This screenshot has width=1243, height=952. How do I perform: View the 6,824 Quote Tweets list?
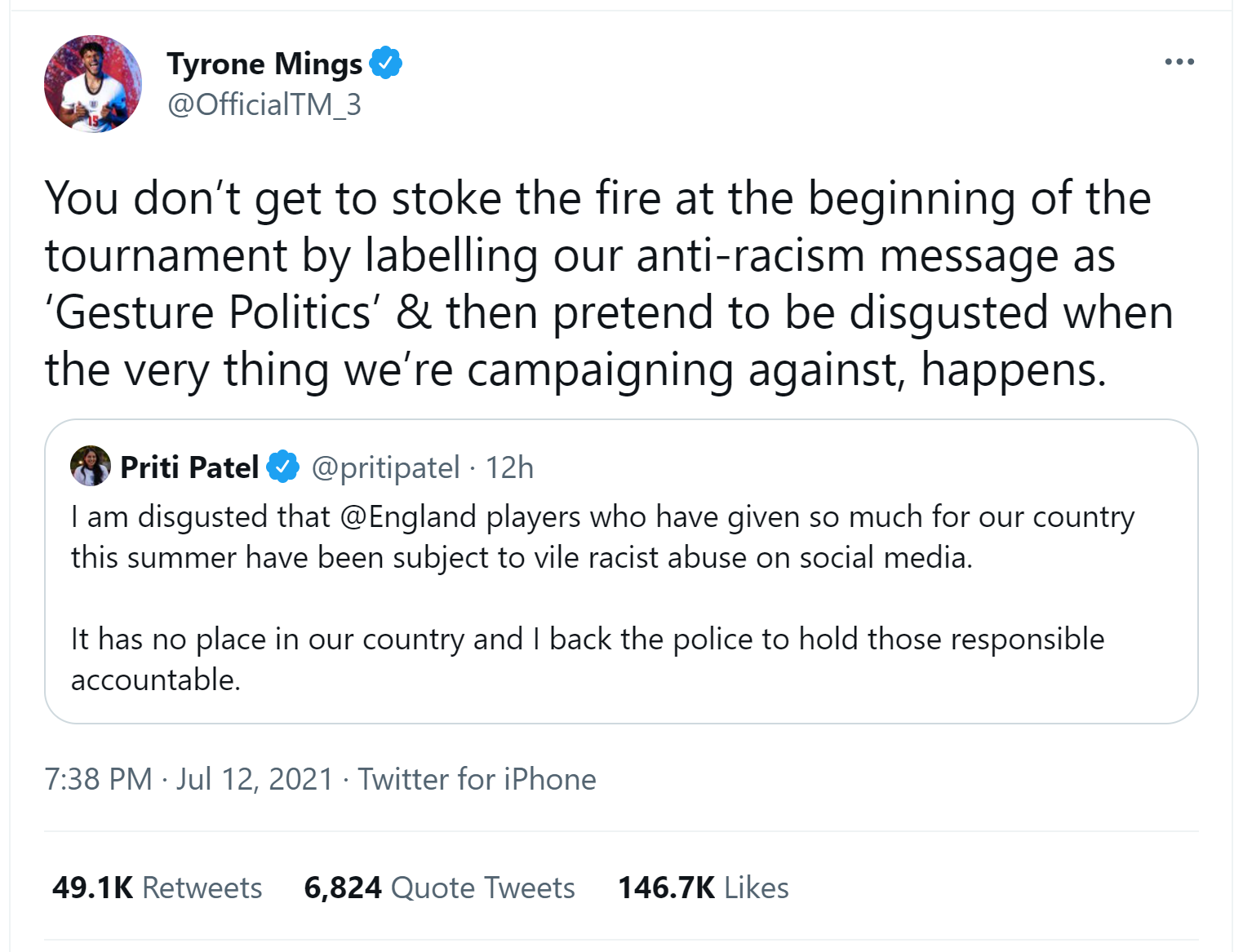pyautogui.click(x=439, y=888)
